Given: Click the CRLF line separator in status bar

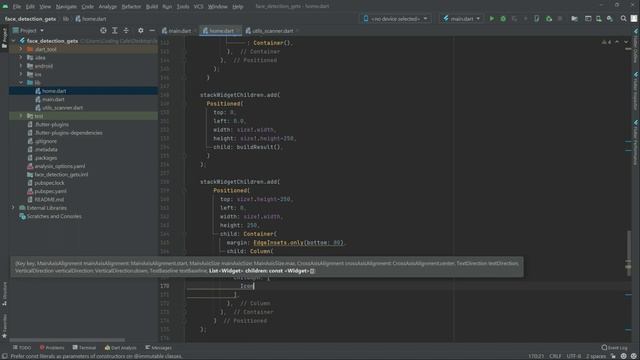Looking at the screenshot, I should click(555, 356).
